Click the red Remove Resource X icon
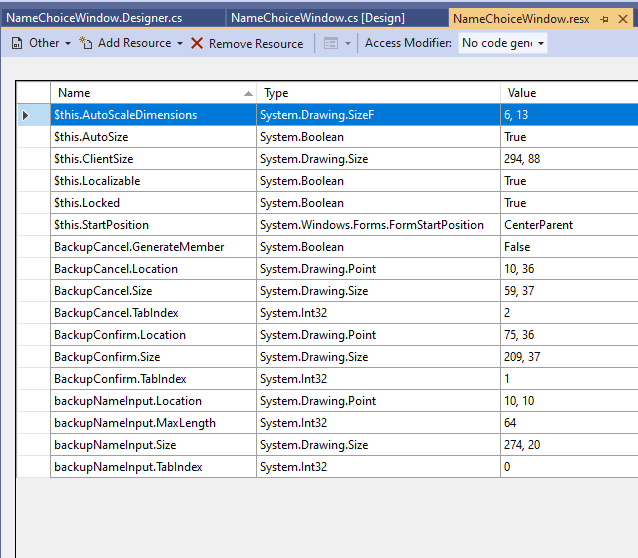The width and height of the screenshot is (638, 558). point(197,43)
